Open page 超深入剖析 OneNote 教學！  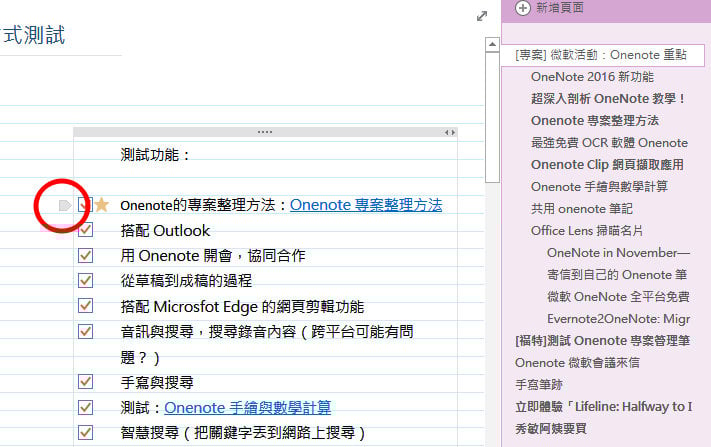[608, 99]
